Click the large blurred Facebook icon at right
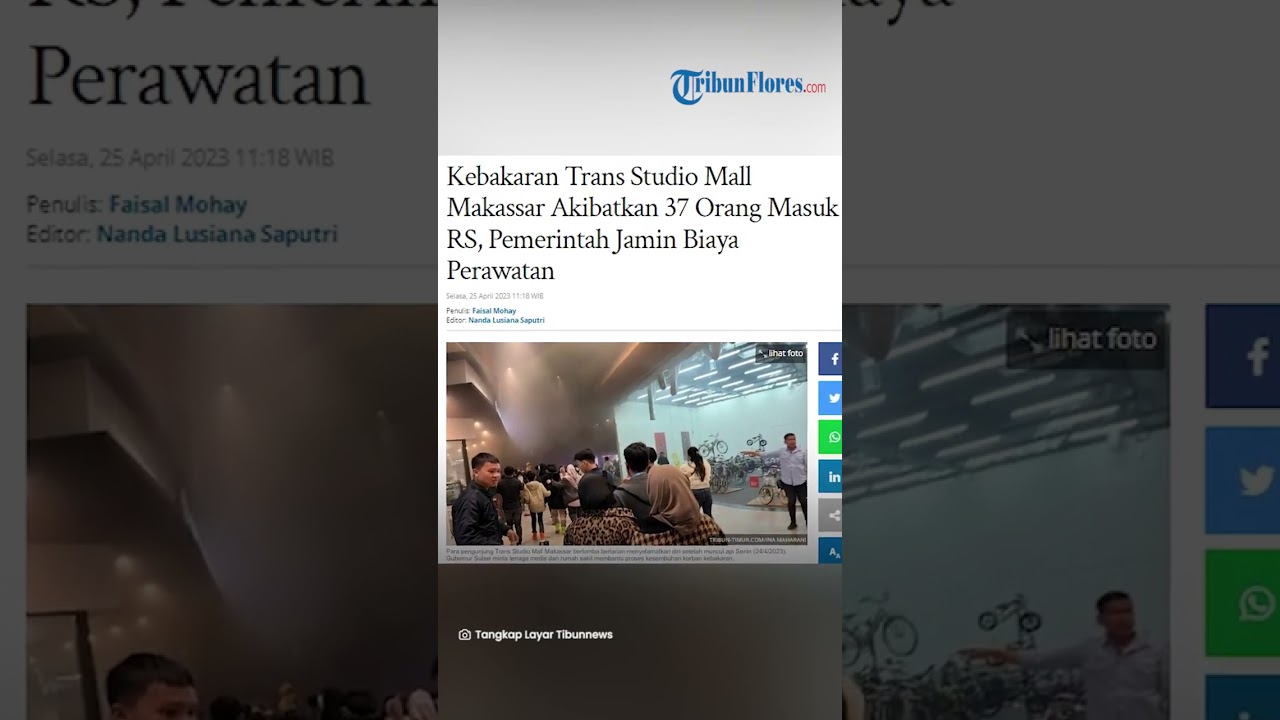1280x720 pixels. (1243, 357)
